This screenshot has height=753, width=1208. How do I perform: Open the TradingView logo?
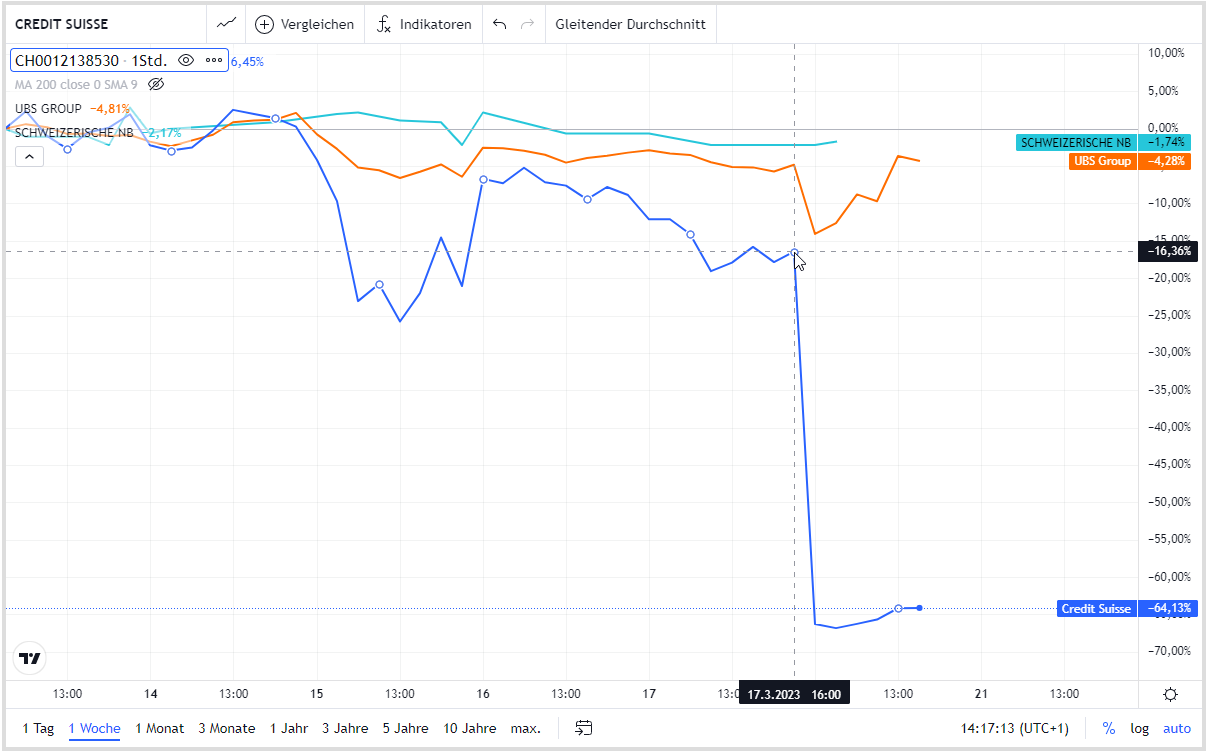point(29,658)
